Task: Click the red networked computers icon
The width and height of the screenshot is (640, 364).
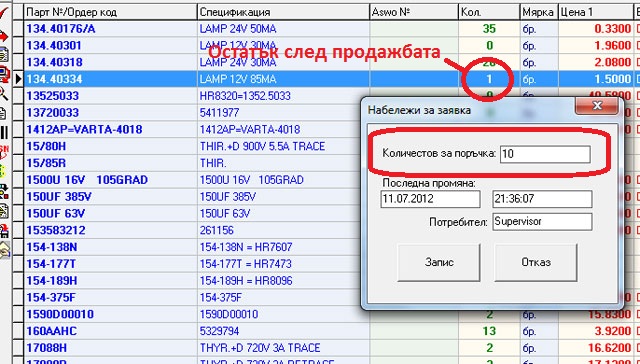Action: 4,74
